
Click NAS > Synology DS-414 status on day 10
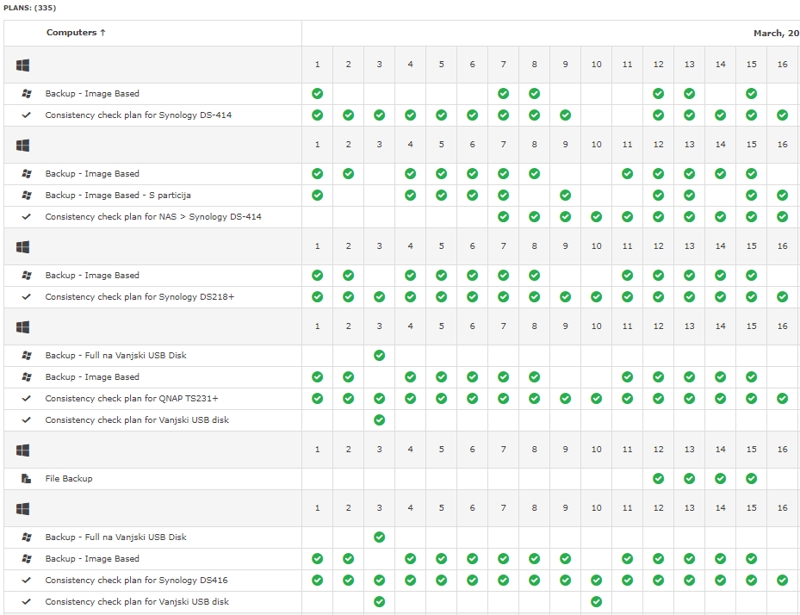(x=596, y=217)
